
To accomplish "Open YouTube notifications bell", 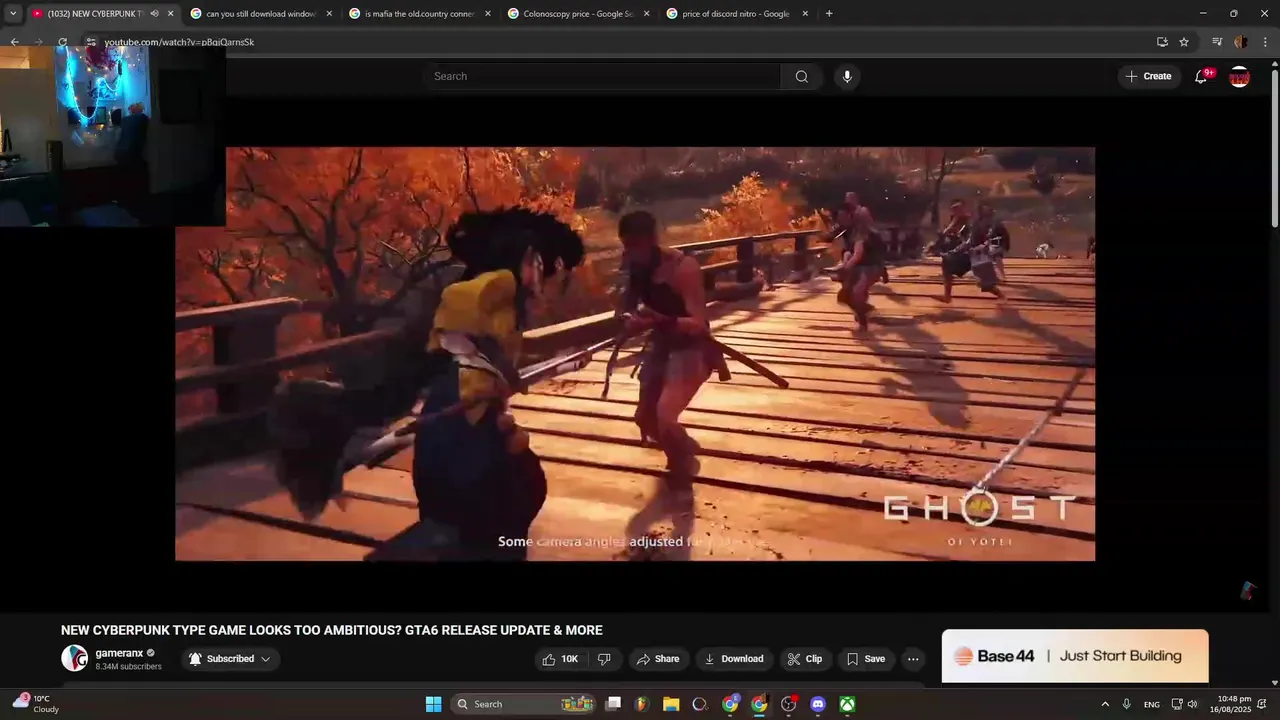I will click(x=1201, y=76).
